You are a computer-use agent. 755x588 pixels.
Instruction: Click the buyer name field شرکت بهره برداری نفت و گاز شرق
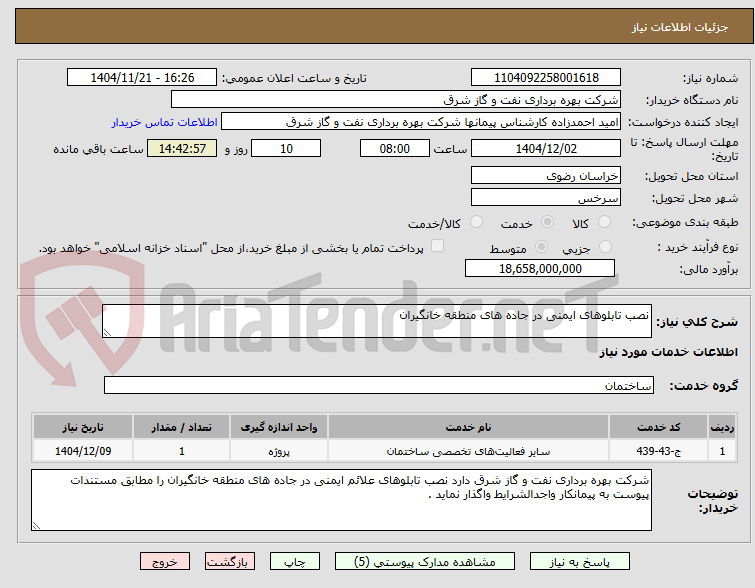tap(395, 100)
